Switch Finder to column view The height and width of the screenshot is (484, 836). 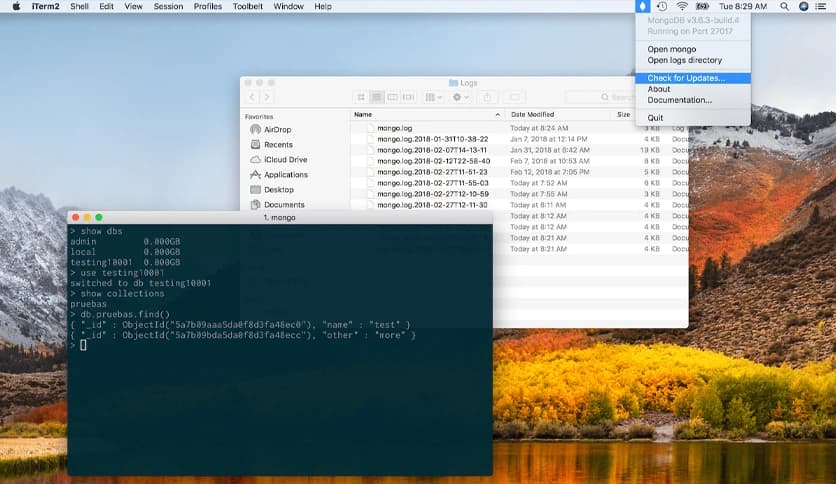(x=392, y=97)
